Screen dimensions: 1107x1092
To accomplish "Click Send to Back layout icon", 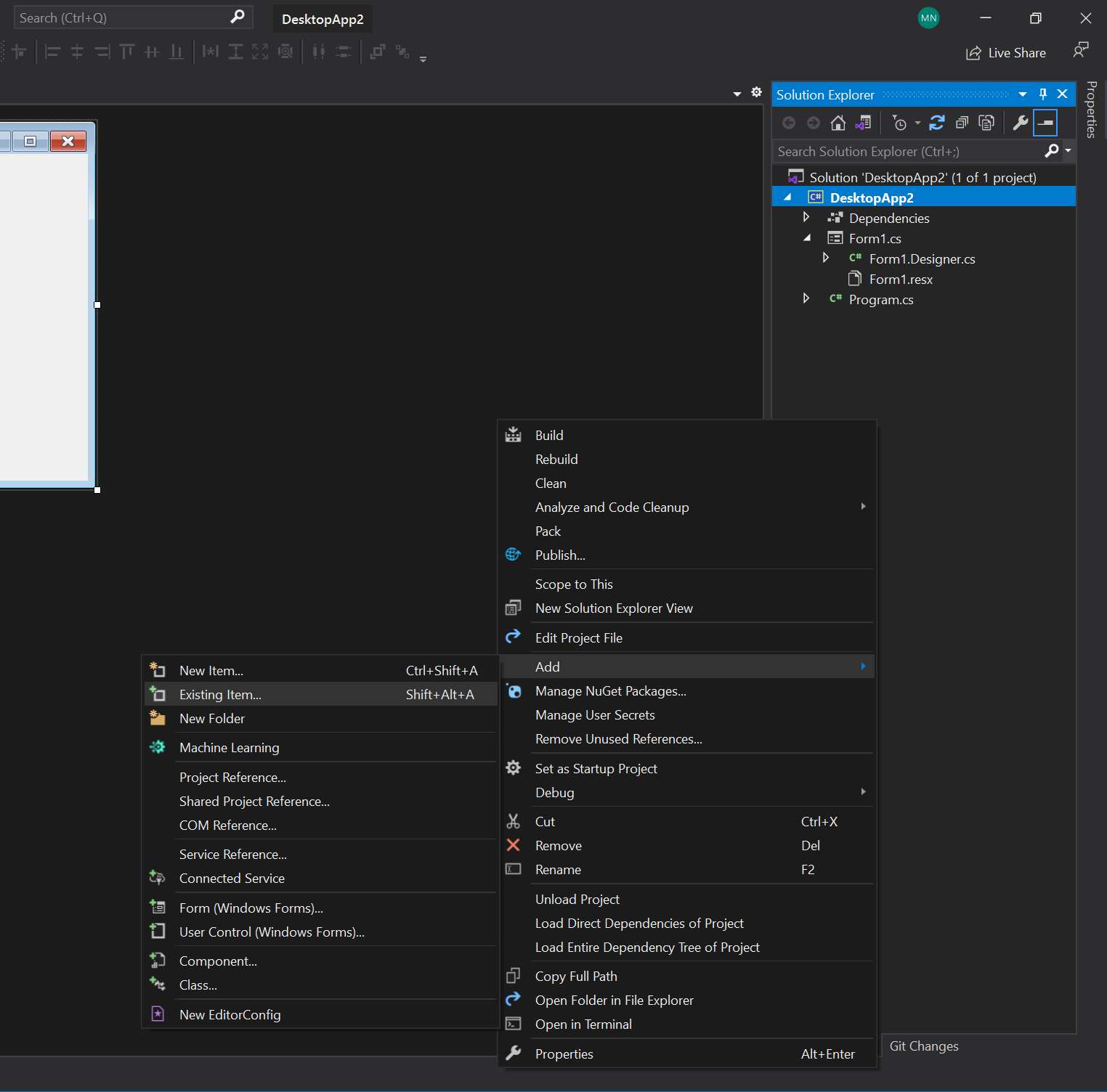I will 402,52.
